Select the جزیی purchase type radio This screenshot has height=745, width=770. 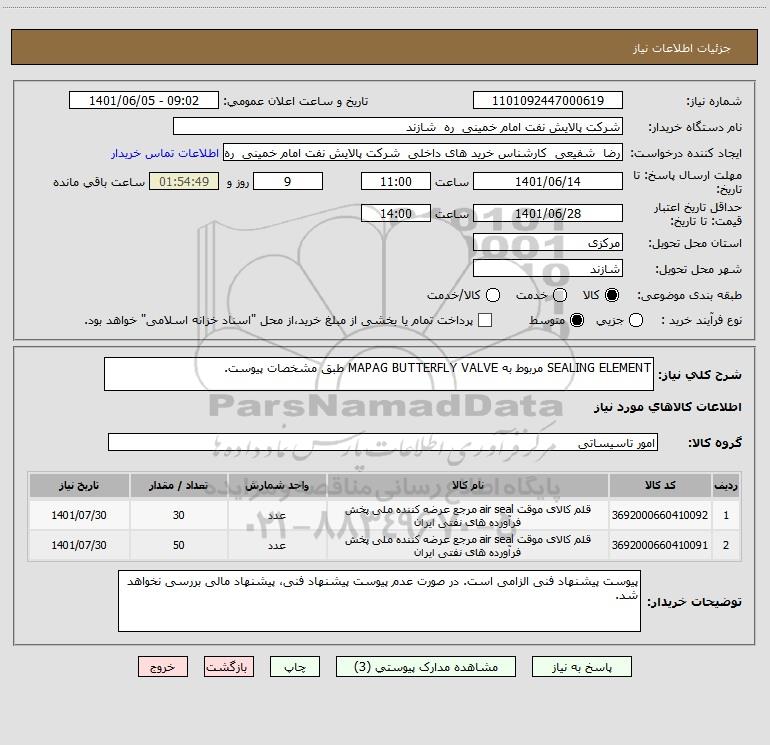click(x=636, y=320)
